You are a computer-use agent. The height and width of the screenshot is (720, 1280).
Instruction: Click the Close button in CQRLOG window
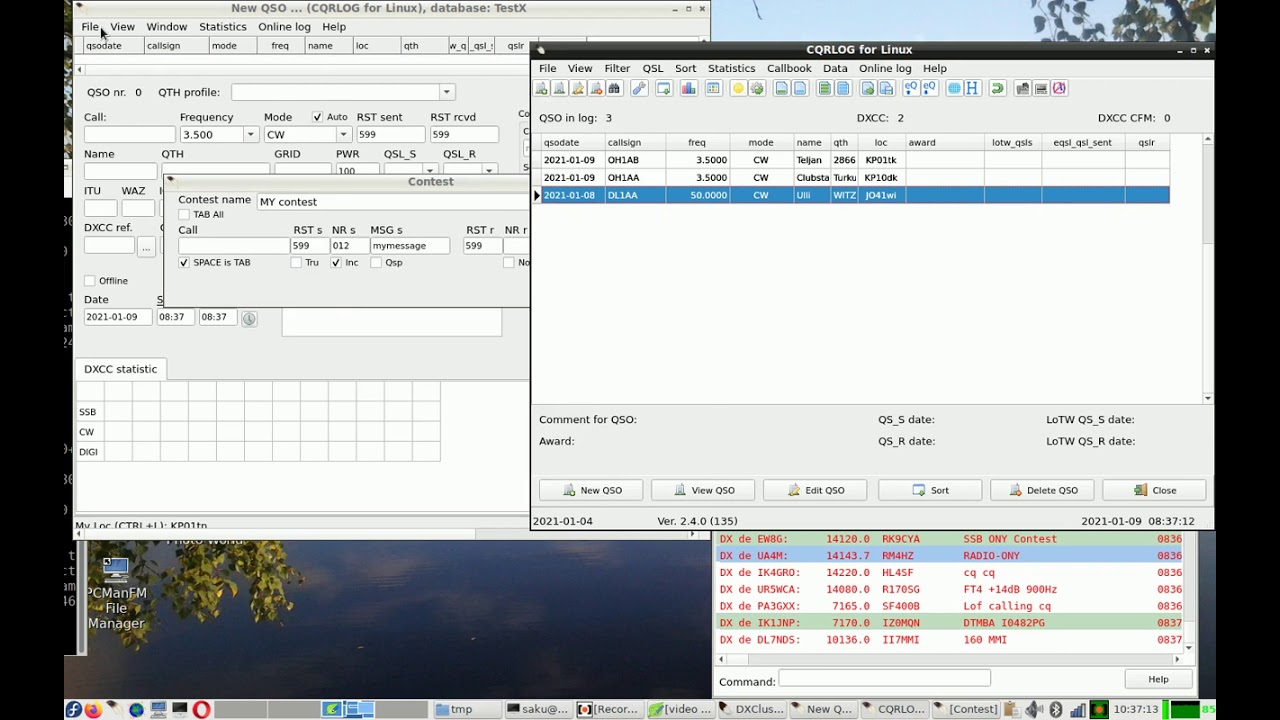pos(1154,490)
